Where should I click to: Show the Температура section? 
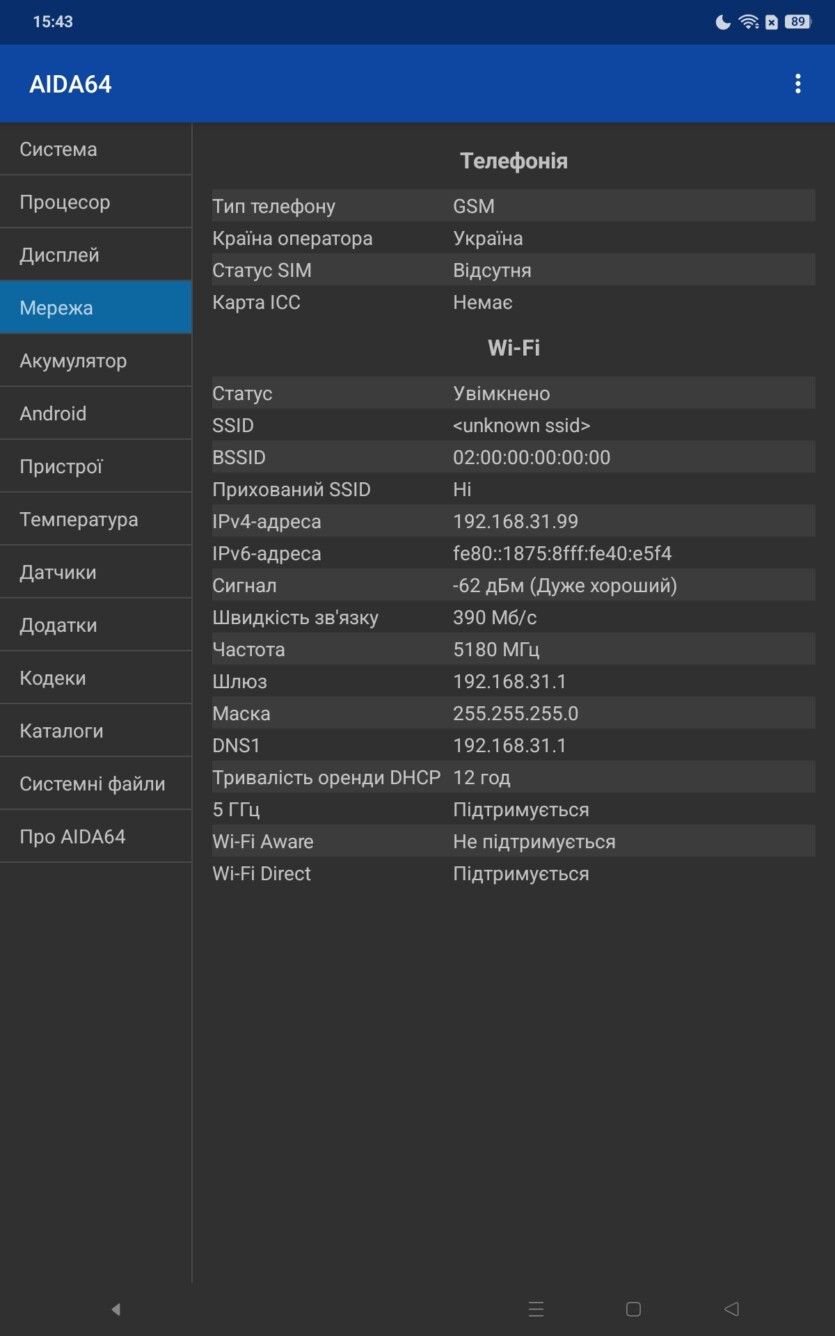95,520
